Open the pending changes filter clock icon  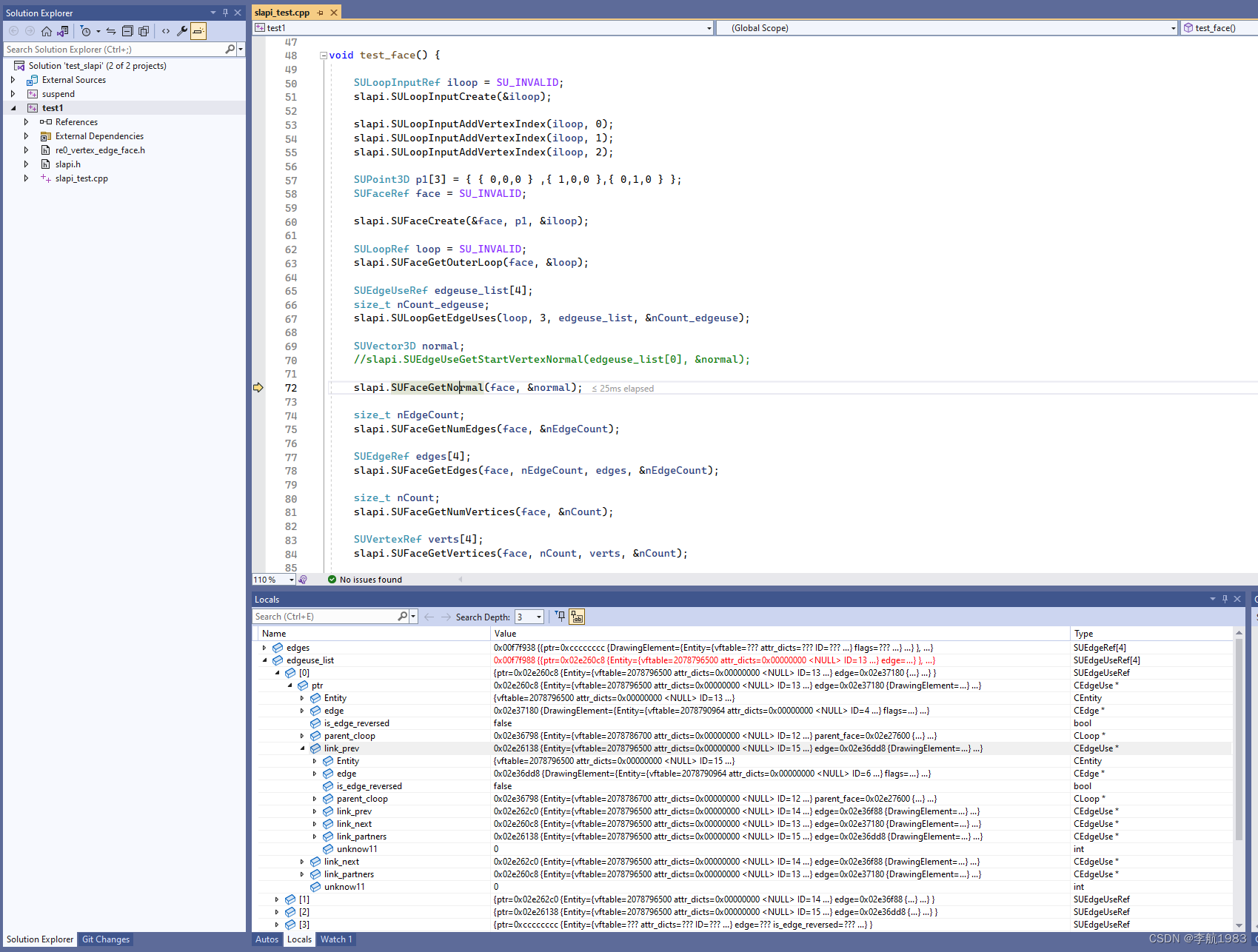coord(86,31)
